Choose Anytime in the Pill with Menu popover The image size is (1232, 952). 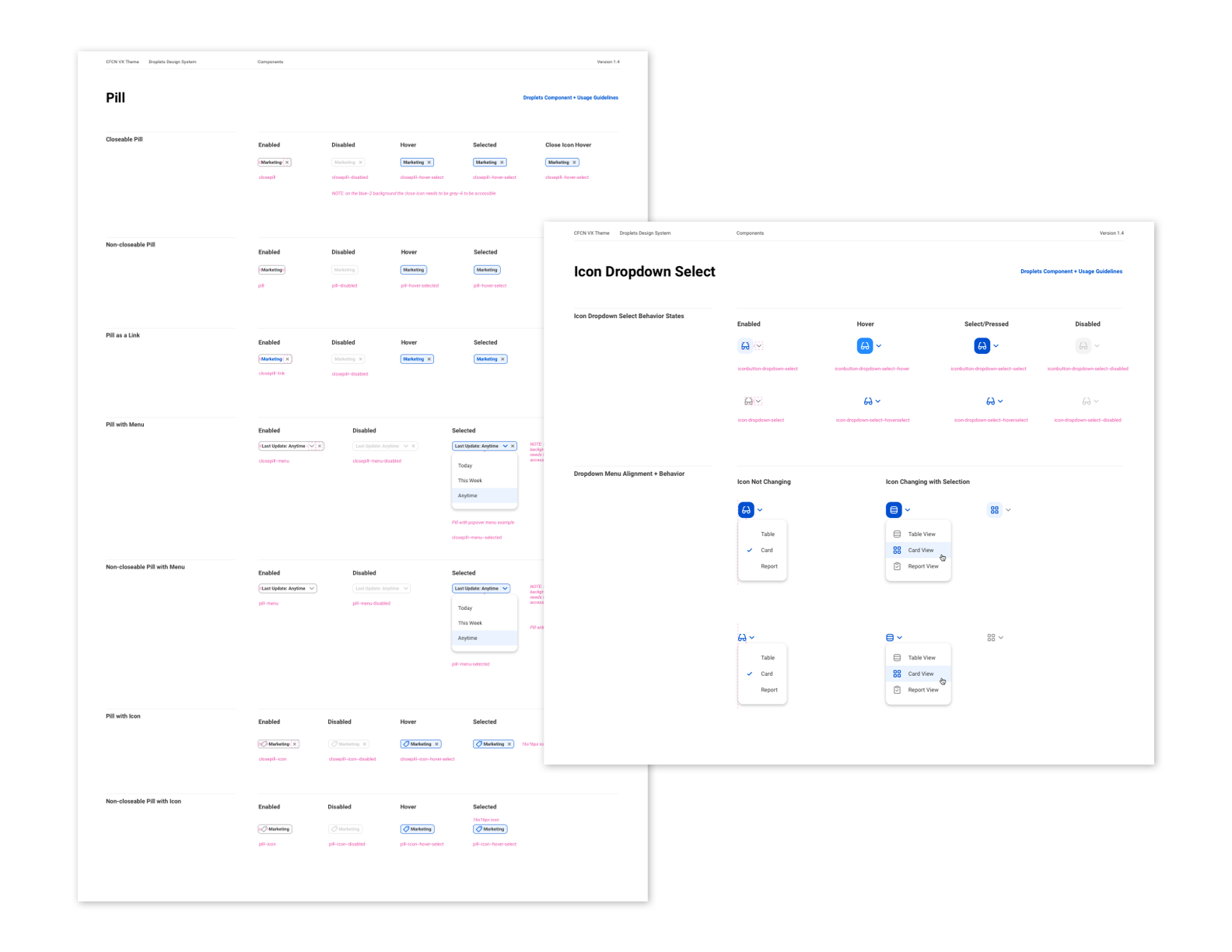coord(485,495)
